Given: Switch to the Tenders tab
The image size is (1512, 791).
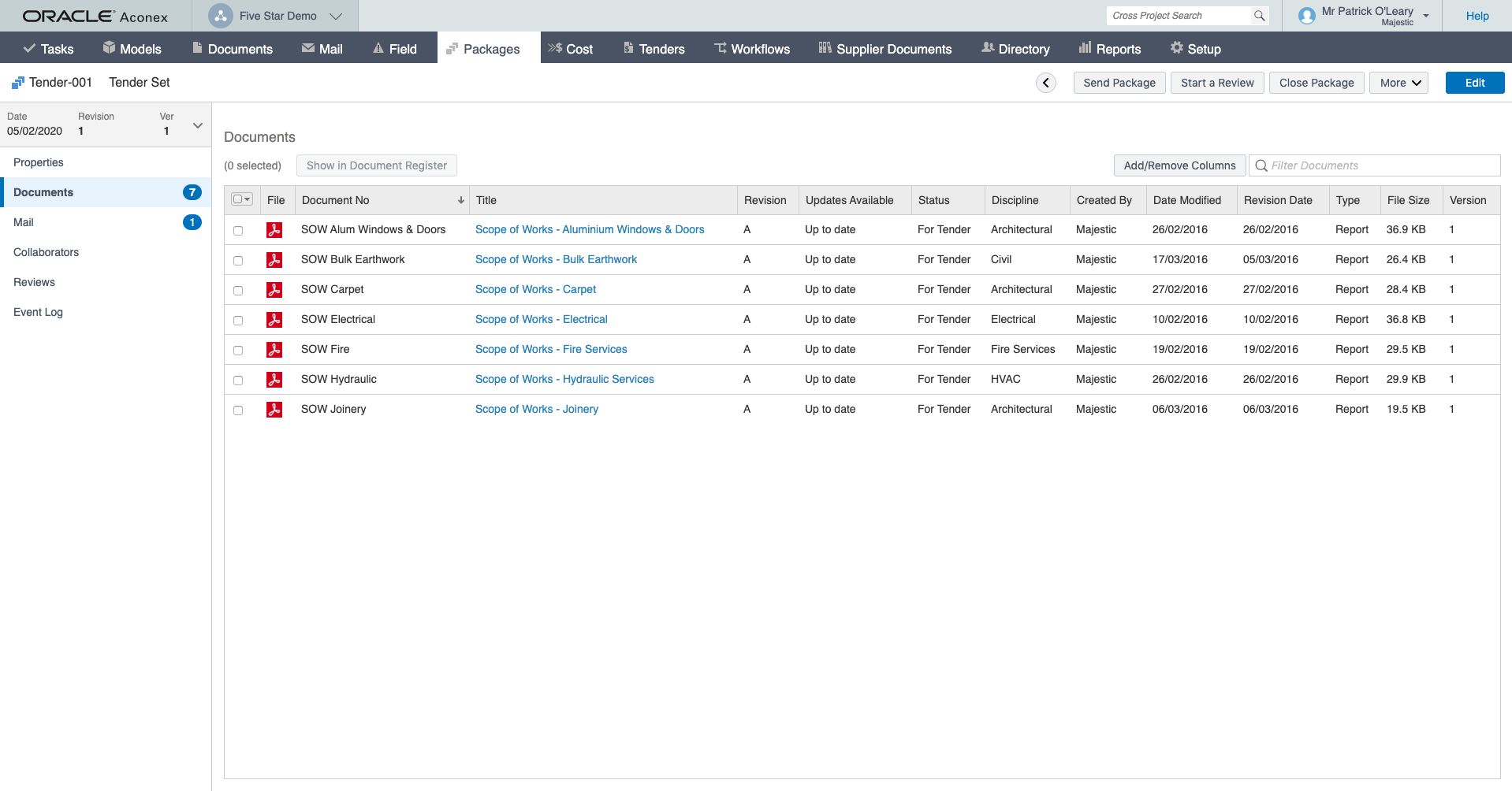Looking at the screenshot, I should click(x=653, y=48).
